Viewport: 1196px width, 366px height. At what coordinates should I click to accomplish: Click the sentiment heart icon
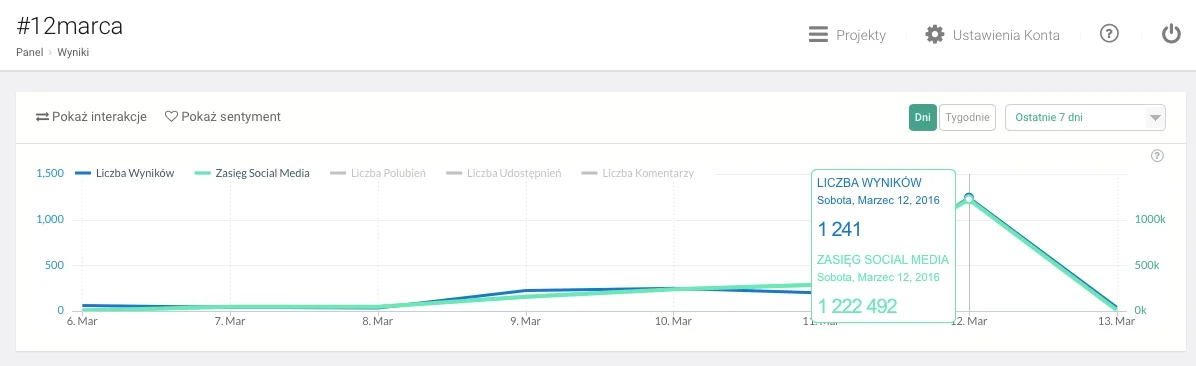click(172, 117)
